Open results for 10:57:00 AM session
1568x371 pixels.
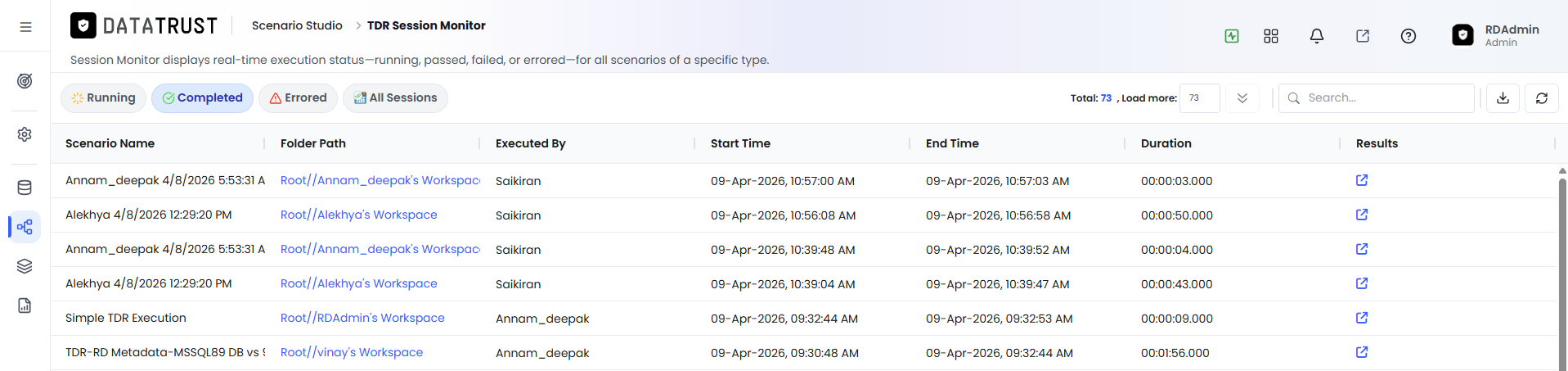pos(1362,180)
